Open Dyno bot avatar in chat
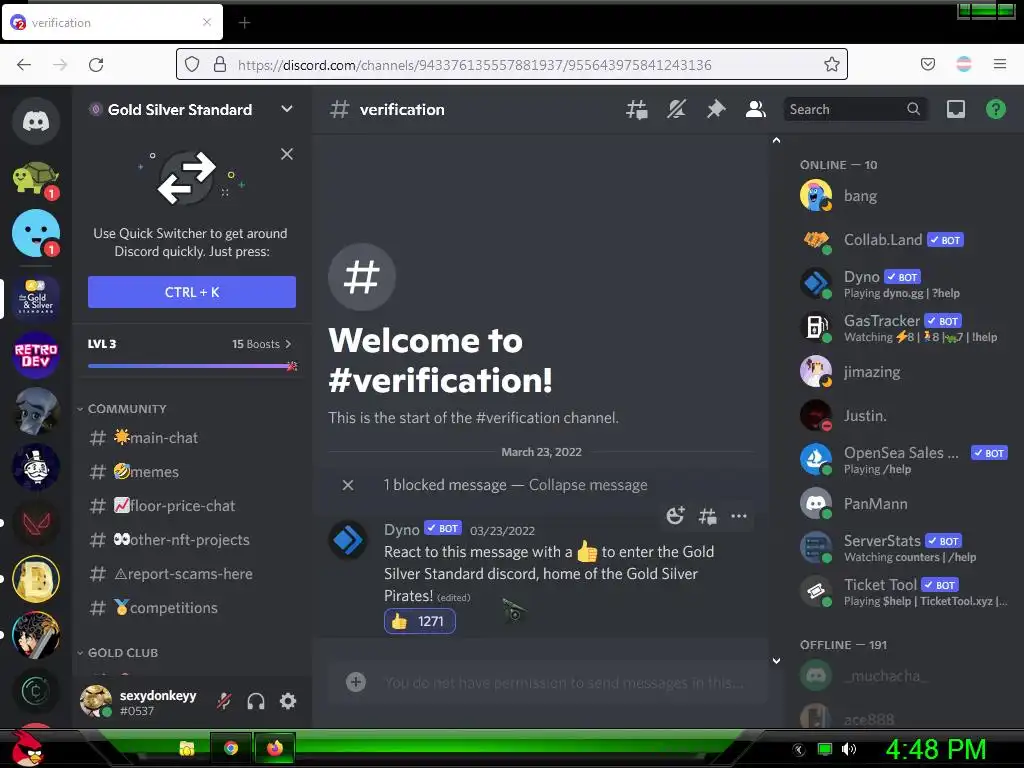 pyautogui.click(x=348, y=541)
